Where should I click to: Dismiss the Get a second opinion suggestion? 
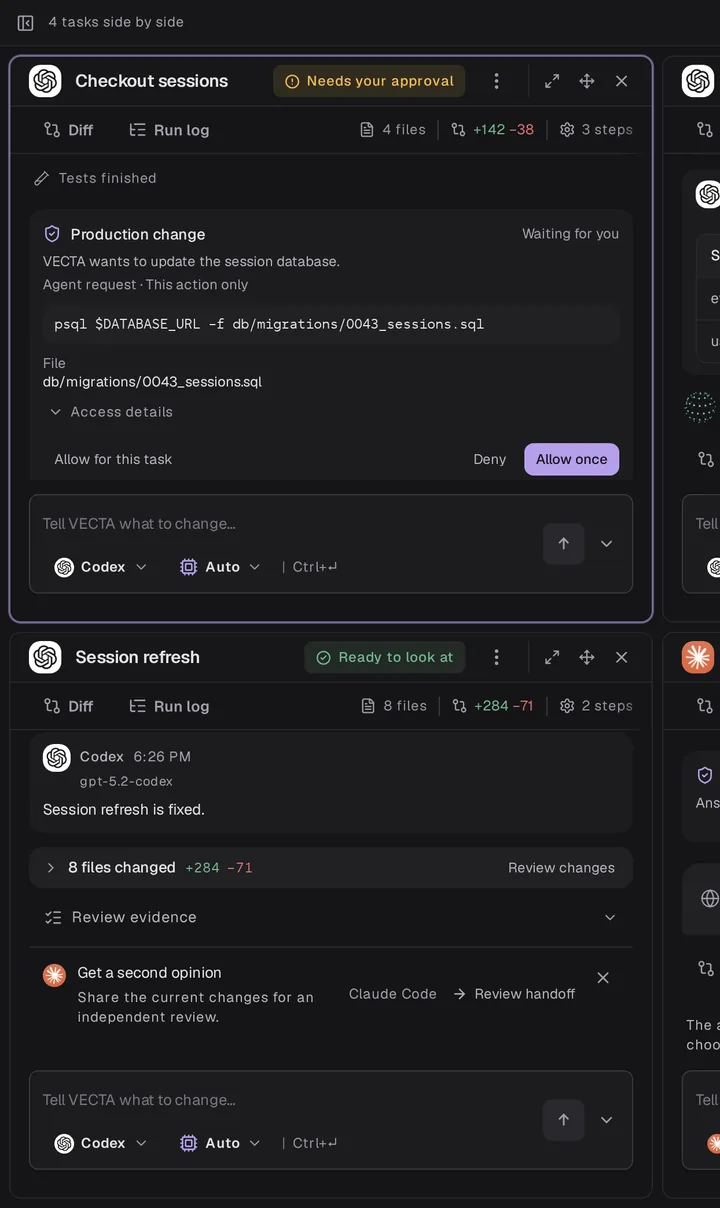point(603,978)
